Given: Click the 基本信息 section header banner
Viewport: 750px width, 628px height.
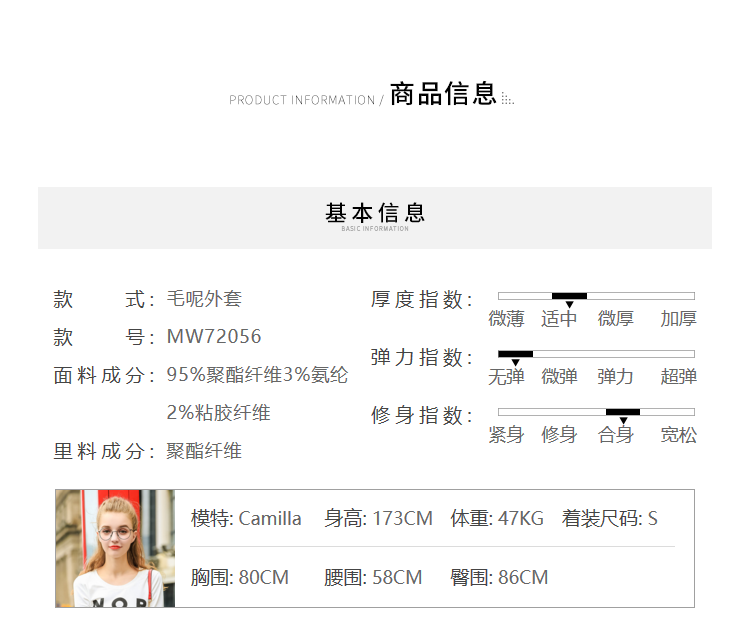Looking at the screenshot, I should click(375, 218).
